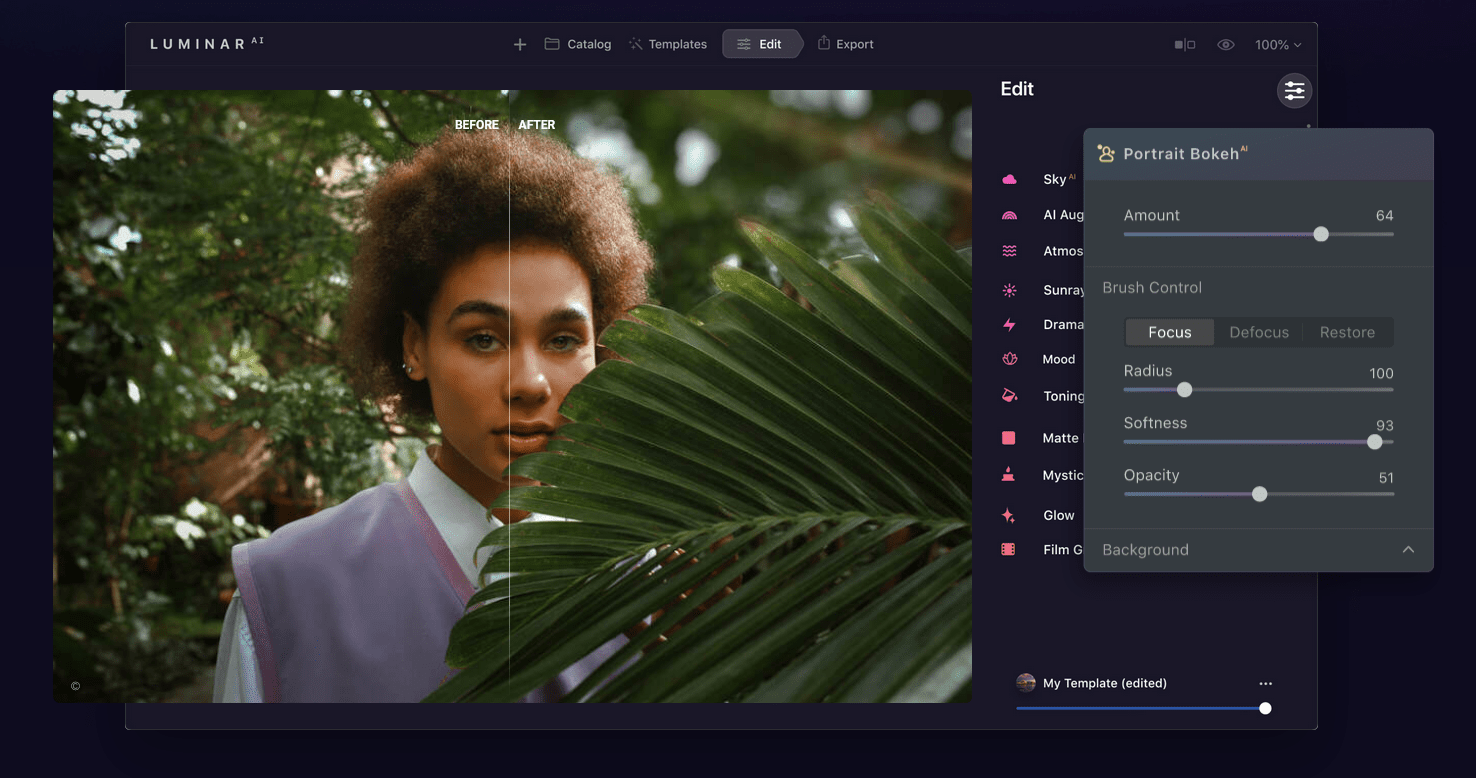Screen dimensions: 1476x778
Task: Select the Dramatic lightning bolt tool
Action: tap(1010, 324)
